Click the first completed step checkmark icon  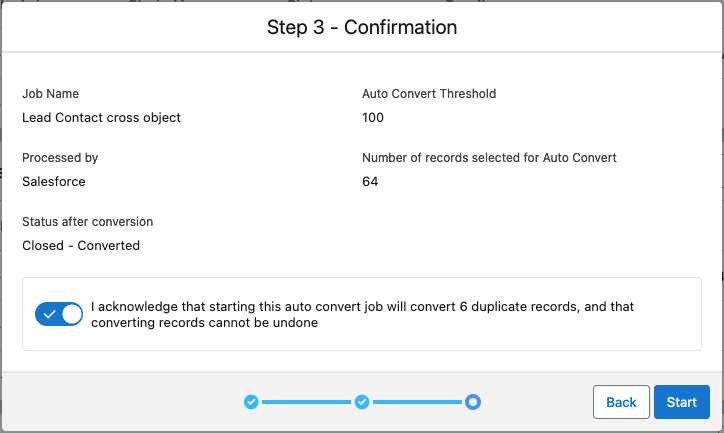coord(251,402)
